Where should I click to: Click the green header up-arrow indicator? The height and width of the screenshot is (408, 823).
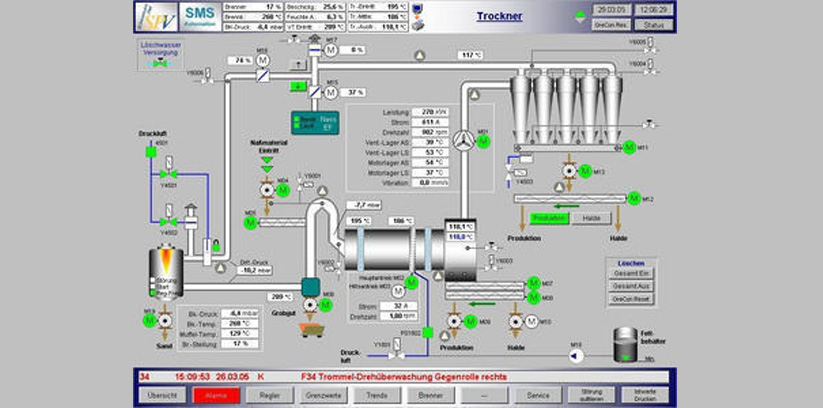pos(579,13)
